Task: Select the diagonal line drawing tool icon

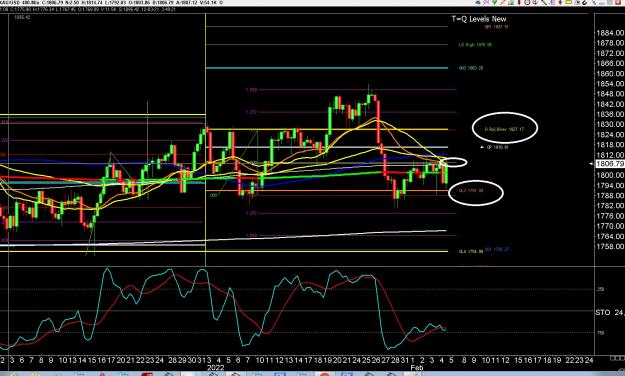Action: coord(544,2)
